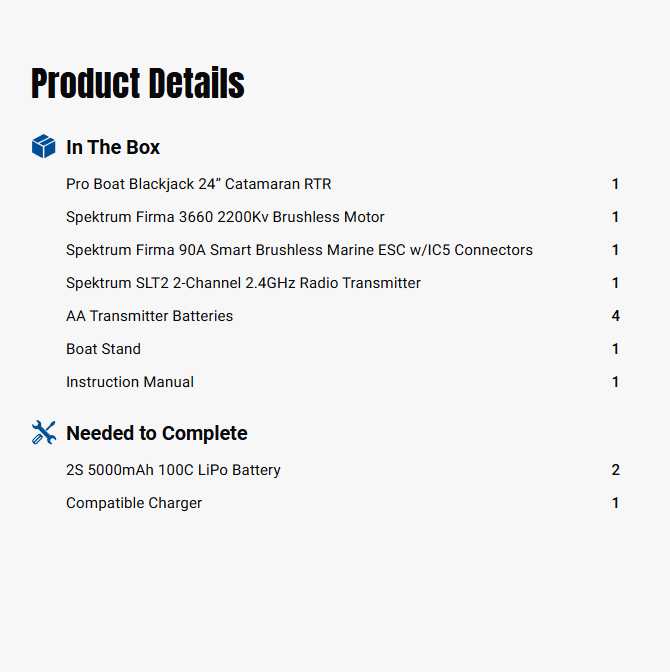The image size is (670, 672).
Task: Click Pro Boat Blackjack 24" Catamaran RTR
Action: [x=199, y=184]
